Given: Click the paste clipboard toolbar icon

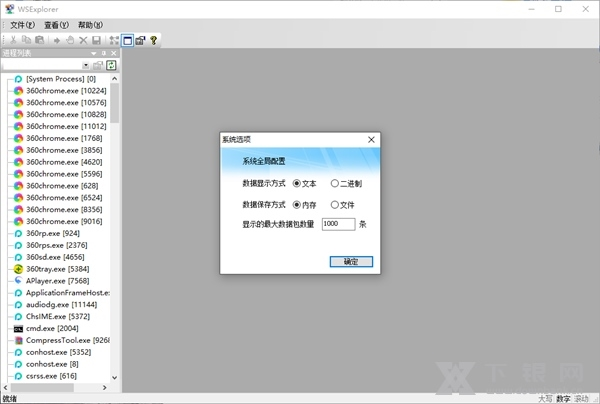Looking at the screenshot, I should 39,40.
